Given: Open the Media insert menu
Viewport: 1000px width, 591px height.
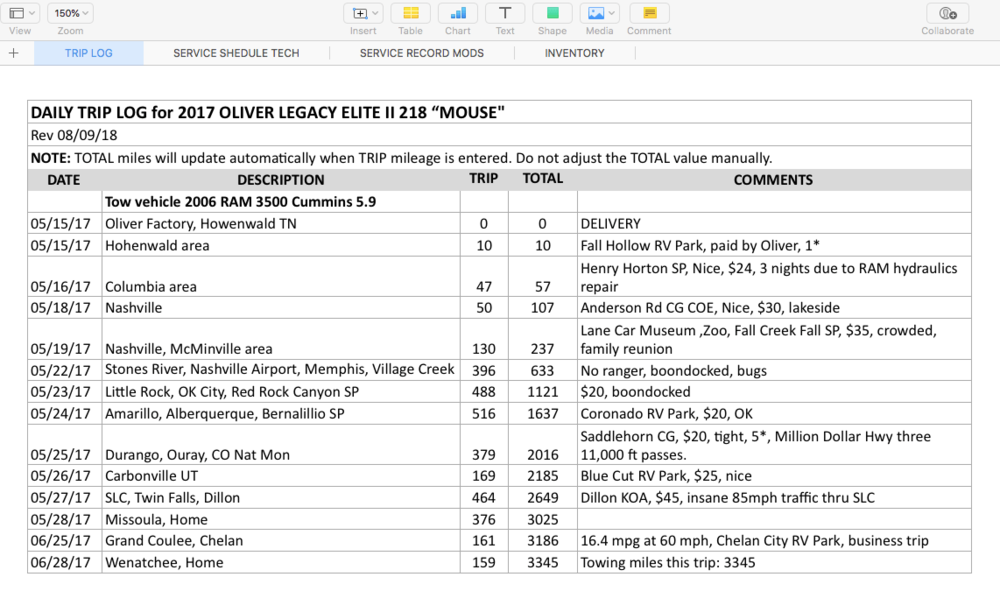Looking at the screenshot, I should coord(599,13).
